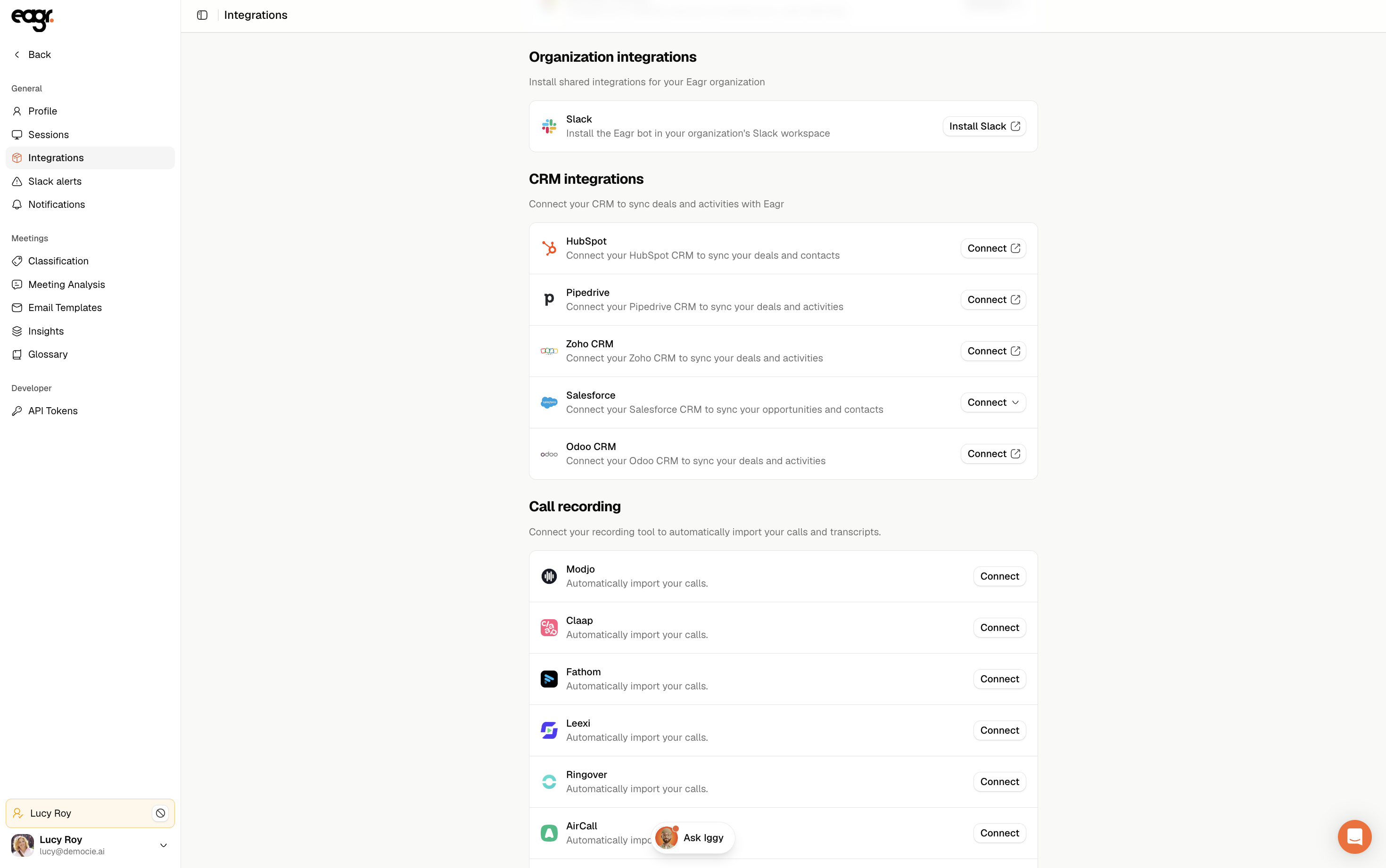Screen dimensions: 1386x868
Task: Open Slack alerts settings
Action: coord(90,181)
